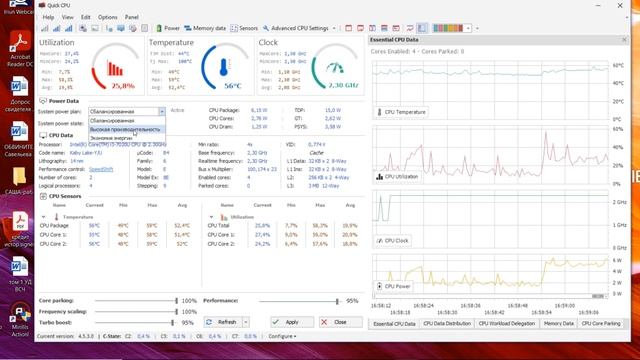Open the Help menu
The width and height of the screenshot is (640, 360).
pyautogui.click(x=48, y=17)
